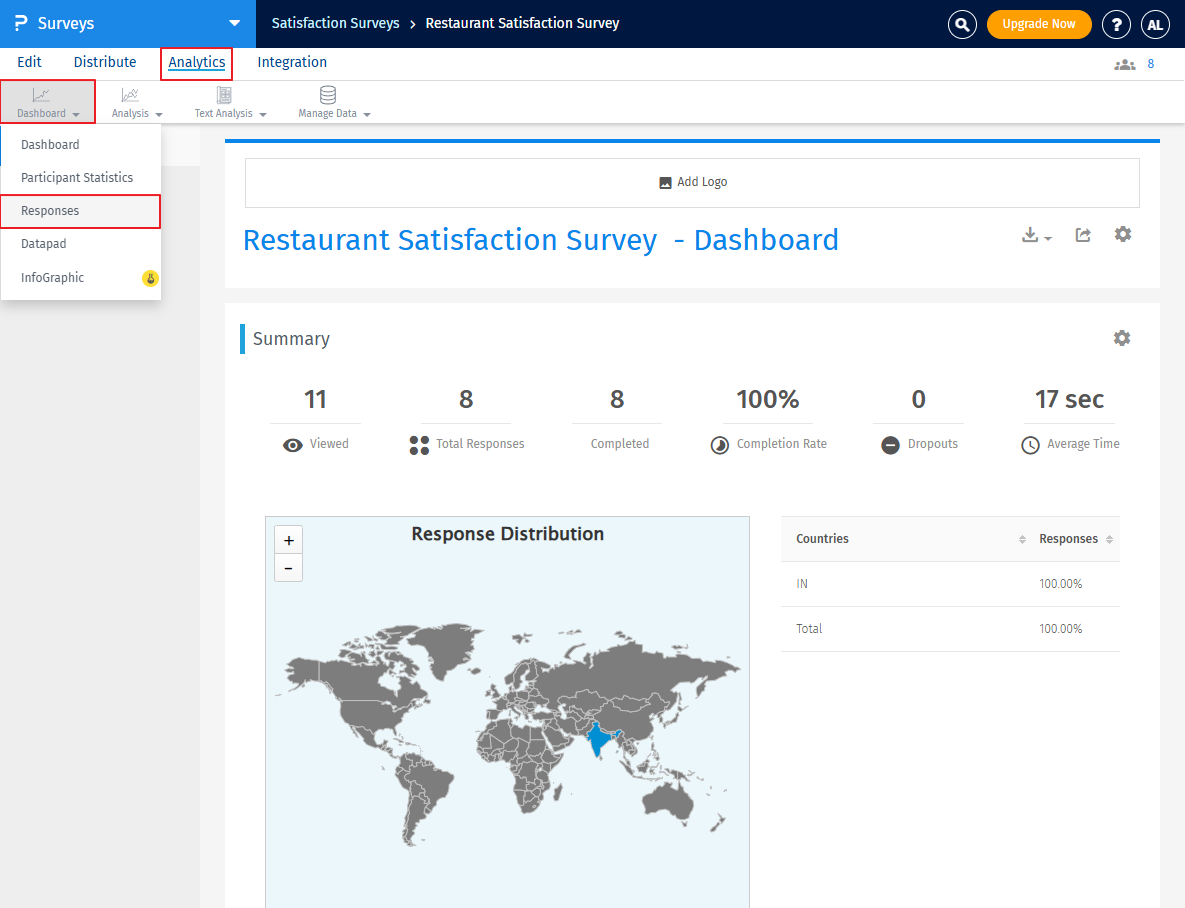Open the Summary section settings gear
Screen dimensions: 1185x908
[x=1121, y=338]
